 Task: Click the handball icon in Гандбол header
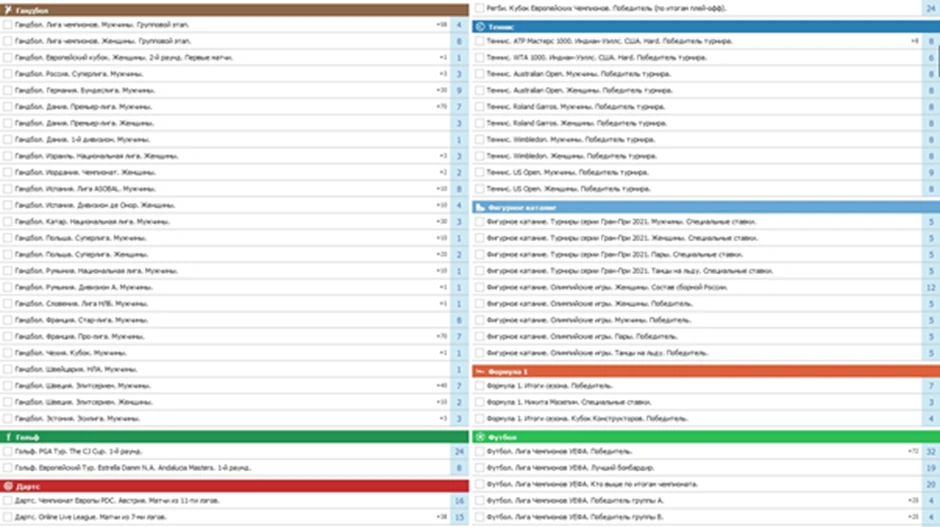tap(8, 10)
